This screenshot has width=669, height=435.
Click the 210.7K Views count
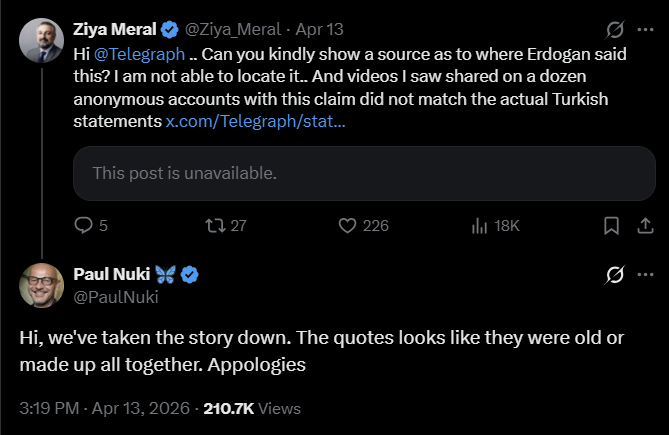click(x=251, y=408)
